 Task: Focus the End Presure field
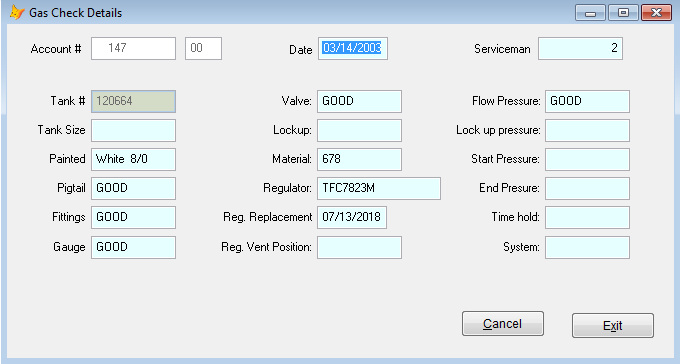click(x=587, y=188)
